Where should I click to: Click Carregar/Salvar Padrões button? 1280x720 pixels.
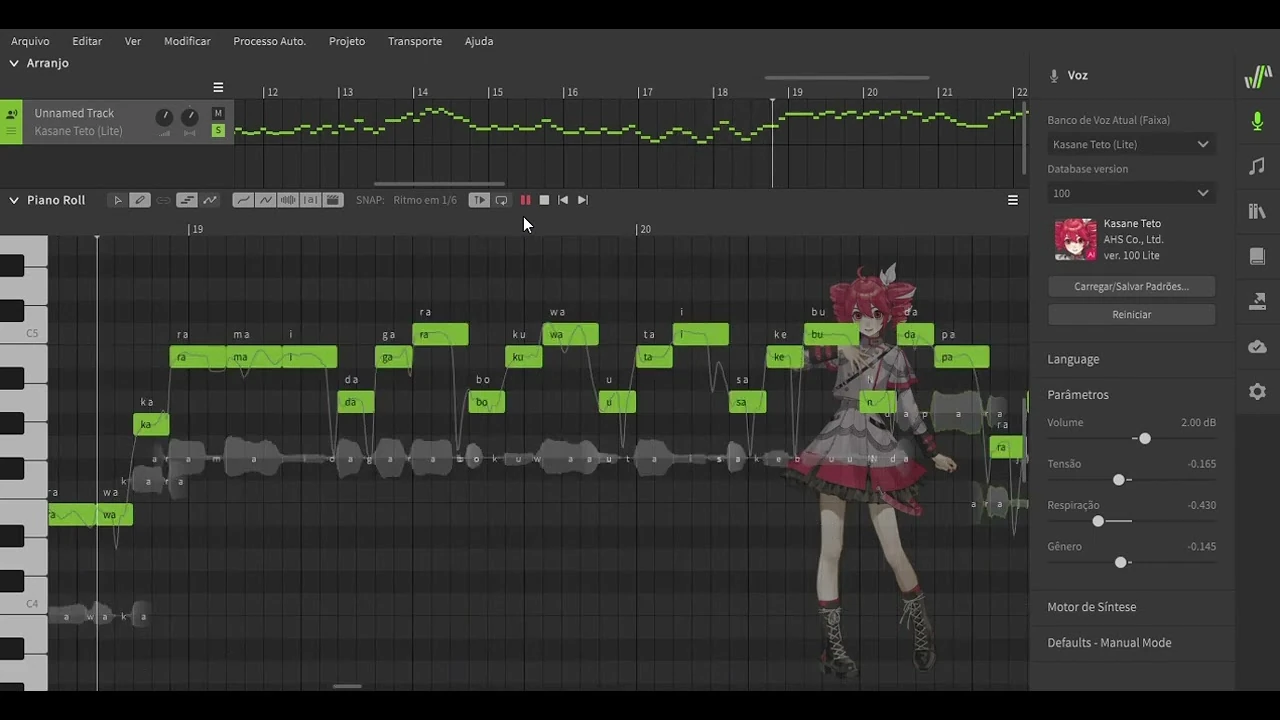point(1131,286)
